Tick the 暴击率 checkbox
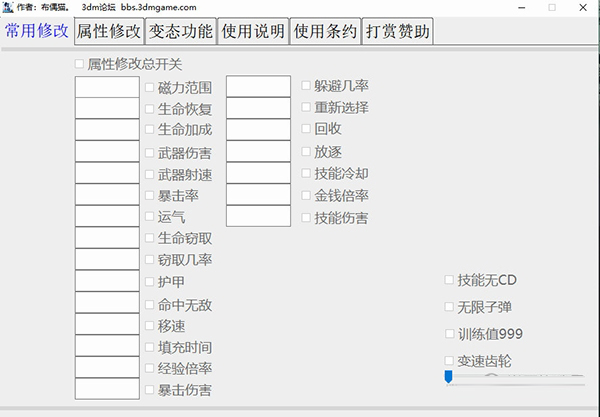The image size is (600, 417). point(149,196)
